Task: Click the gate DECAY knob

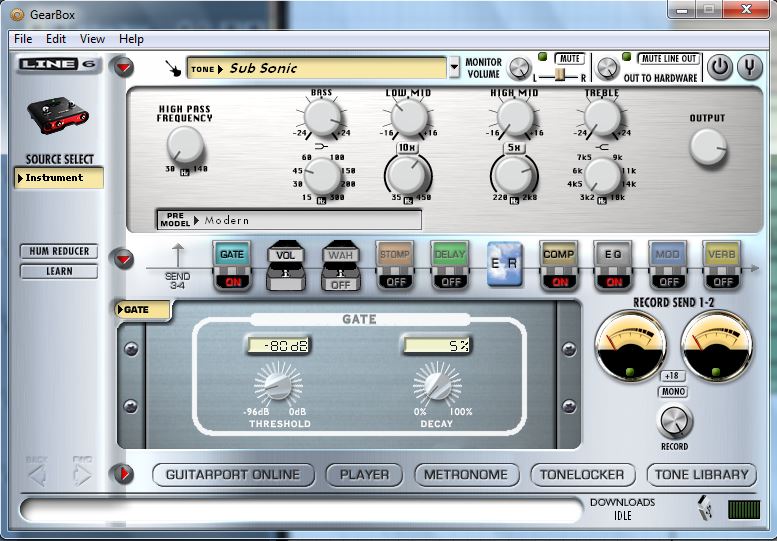Action: [437, 384]
